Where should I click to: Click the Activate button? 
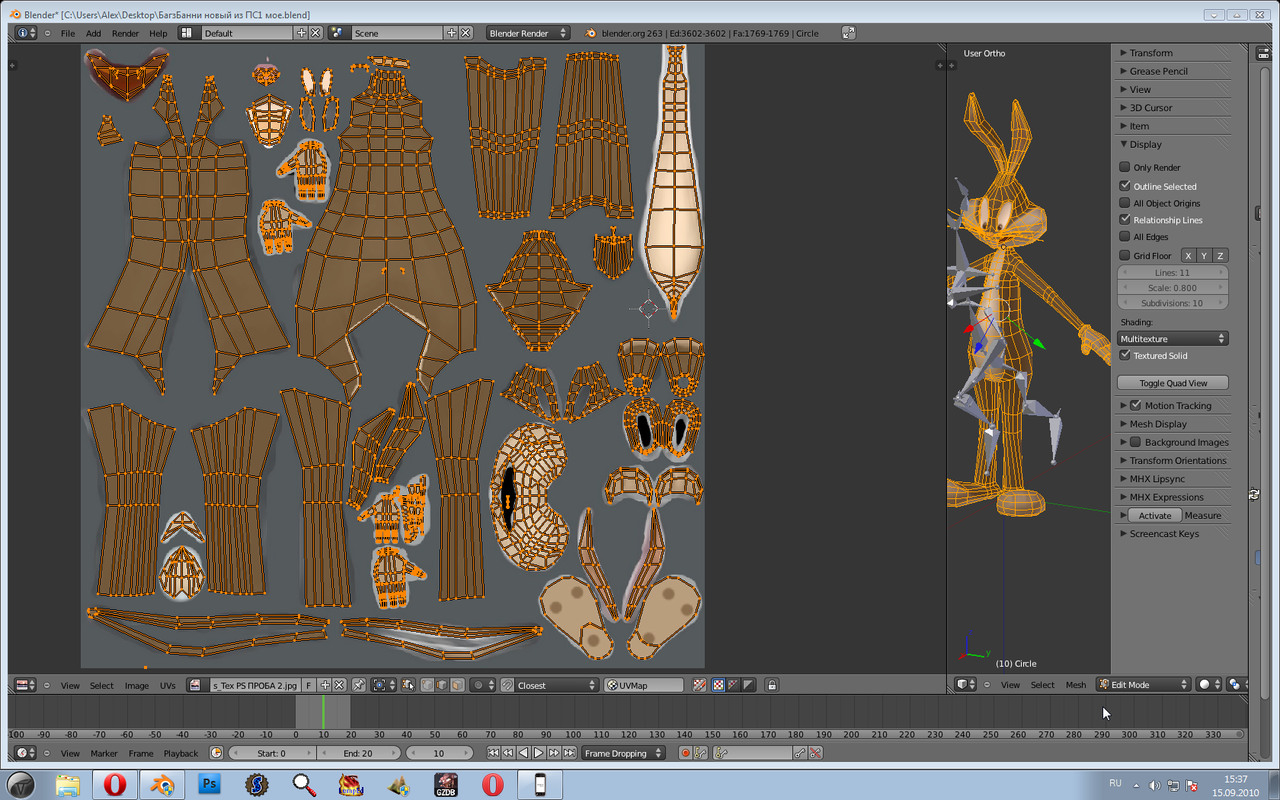[x=1155, y=515]
